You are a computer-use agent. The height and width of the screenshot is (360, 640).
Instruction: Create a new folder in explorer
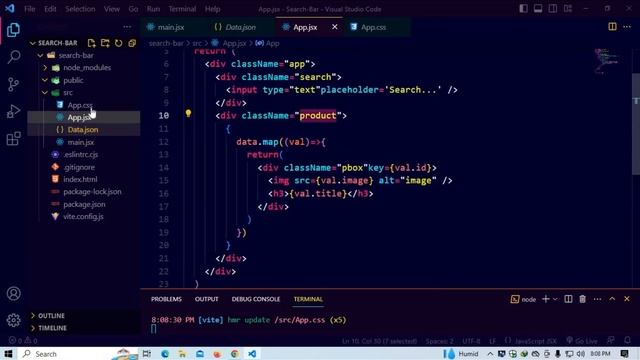coord(105,43)
